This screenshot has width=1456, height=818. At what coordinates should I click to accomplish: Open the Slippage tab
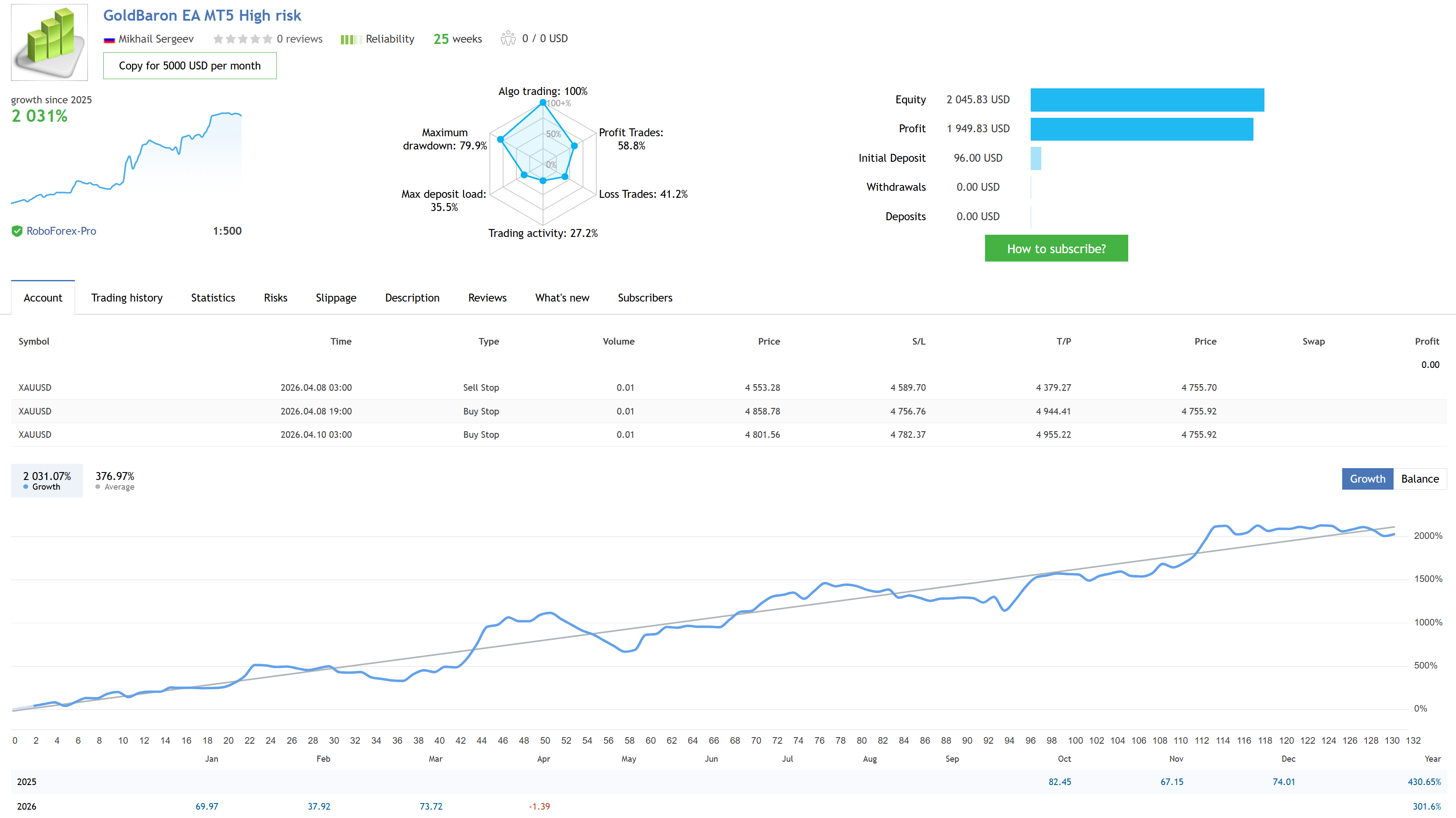click(x=336, y=298)
